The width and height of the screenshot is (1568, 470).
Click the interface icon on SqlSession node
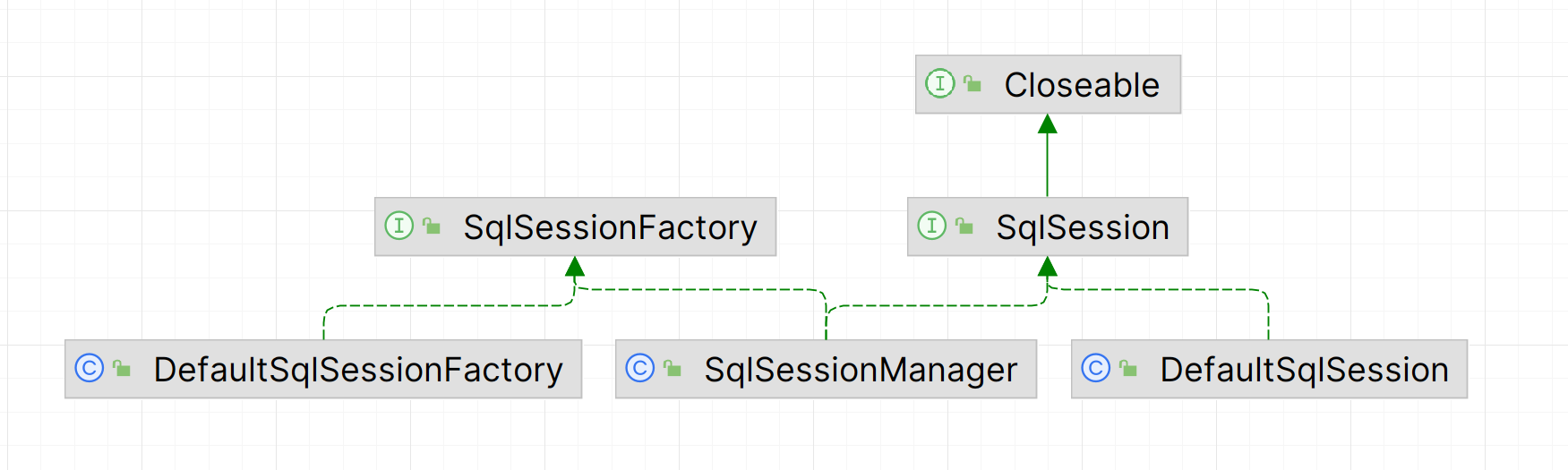[x=931, y=226]
